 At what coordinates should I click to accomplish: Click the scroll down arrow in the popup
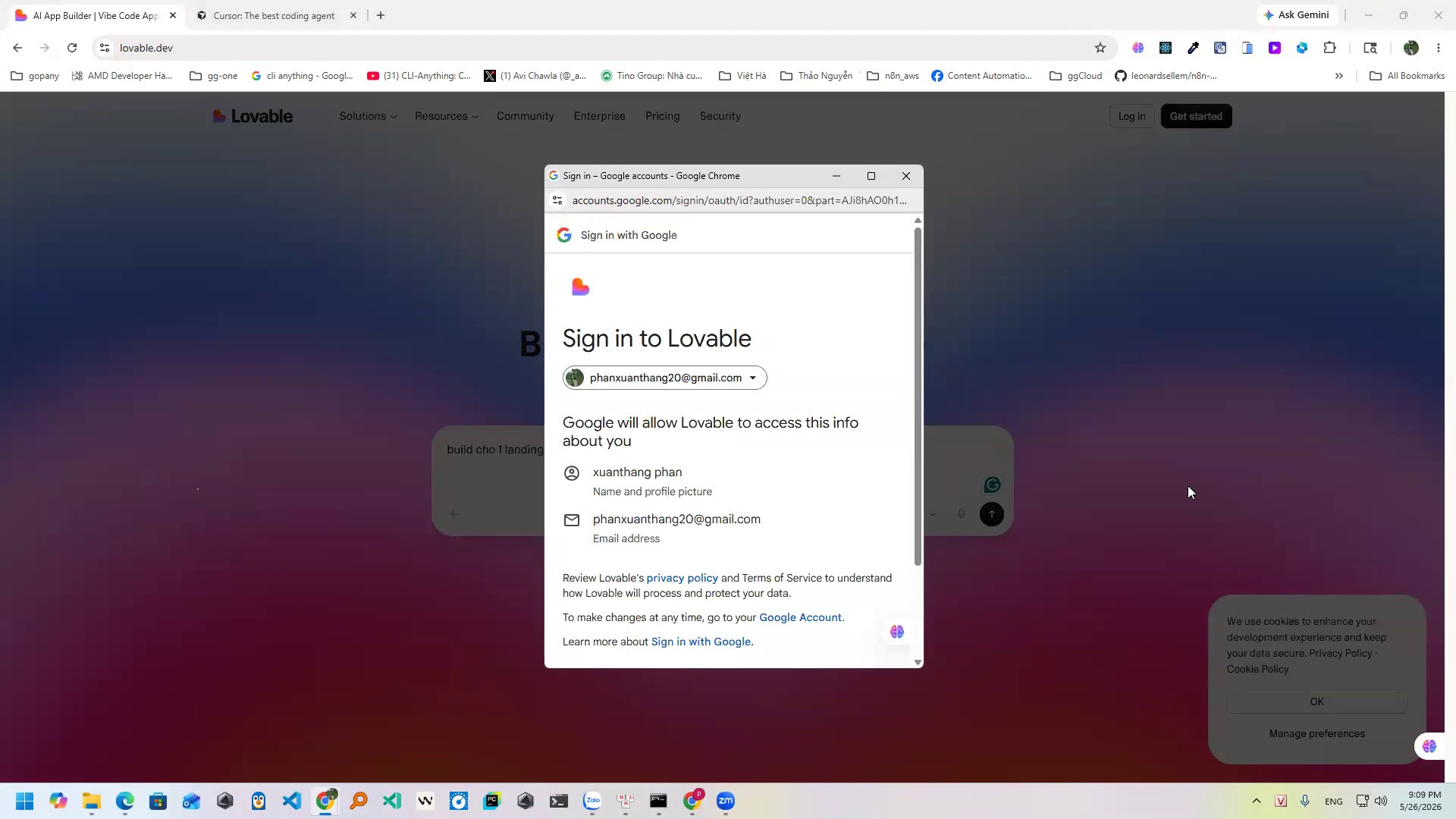tap(918, 662)
